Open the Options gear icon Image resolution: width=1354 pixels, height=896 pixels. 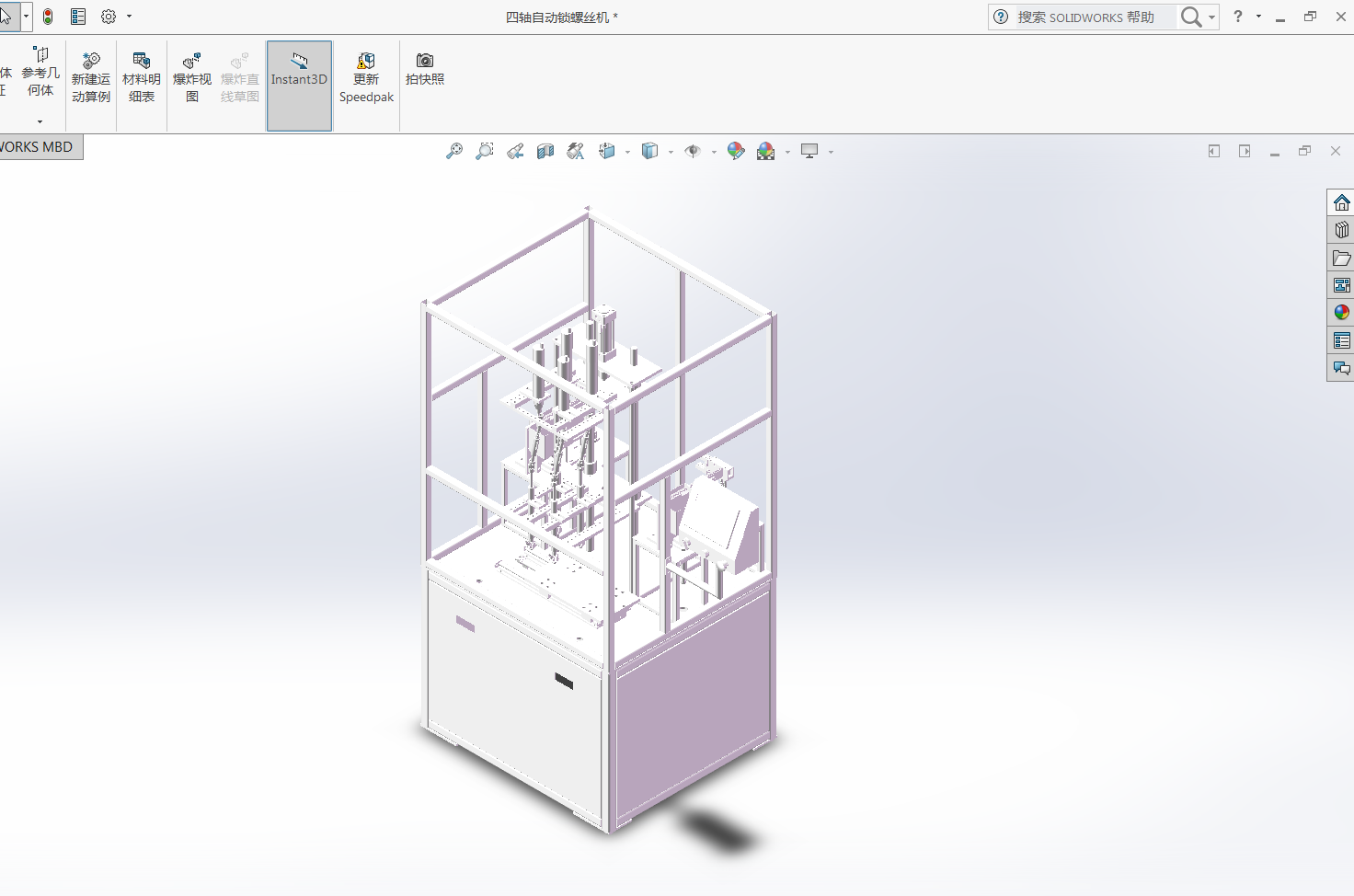coord(109,17)
